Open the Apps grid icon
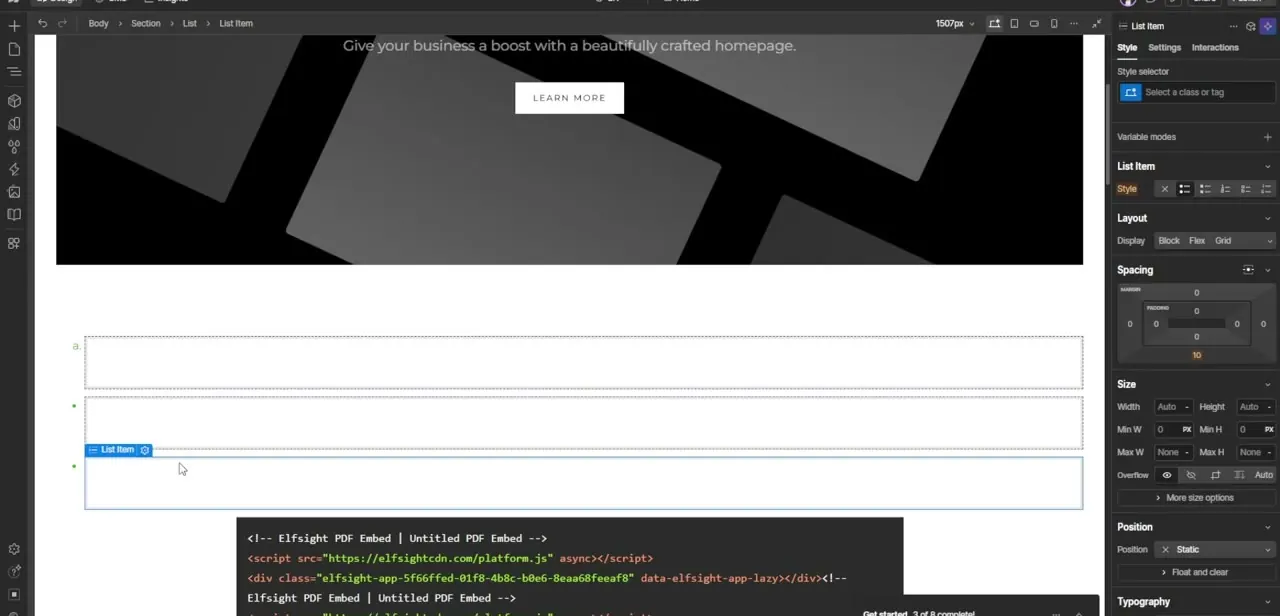Image resolution: width=1280 pixels, height=616 pixels. pos(14,243)
